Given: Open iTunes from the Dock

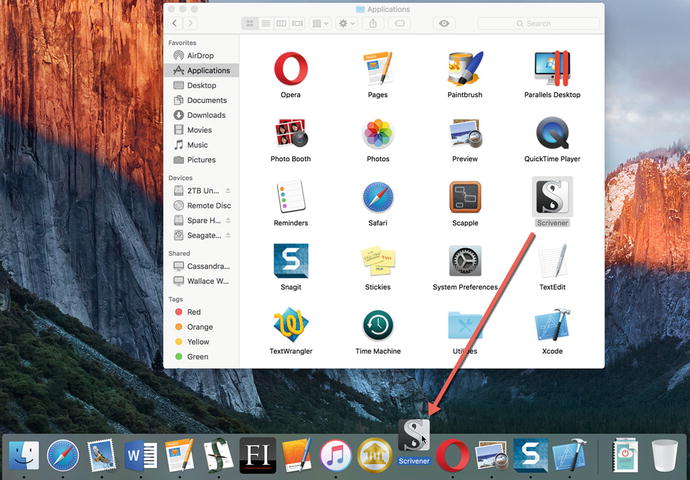Looking at the screenshot, I should click(x=335, y=456).
